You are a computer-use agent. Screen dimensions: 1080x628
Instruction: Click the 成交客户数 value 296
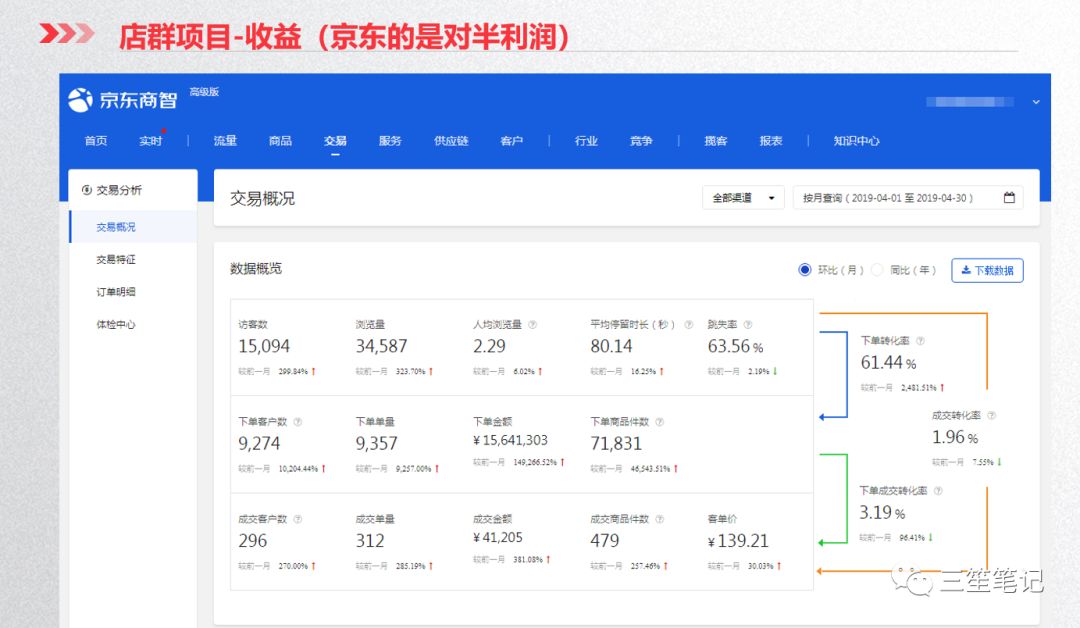tap(253, 541)
